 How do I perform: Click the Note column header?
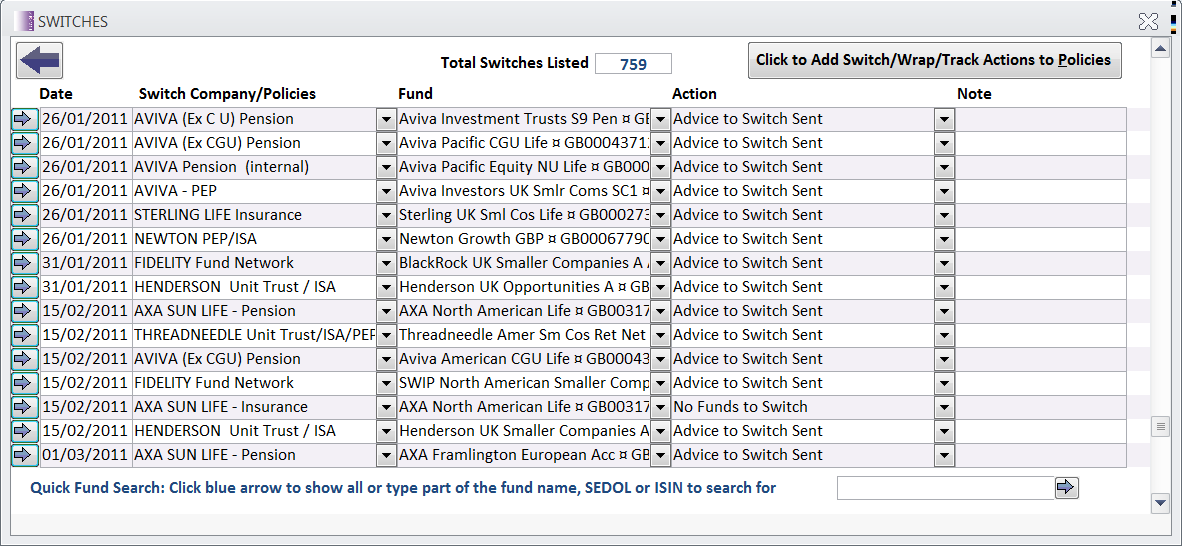[974, 94]
